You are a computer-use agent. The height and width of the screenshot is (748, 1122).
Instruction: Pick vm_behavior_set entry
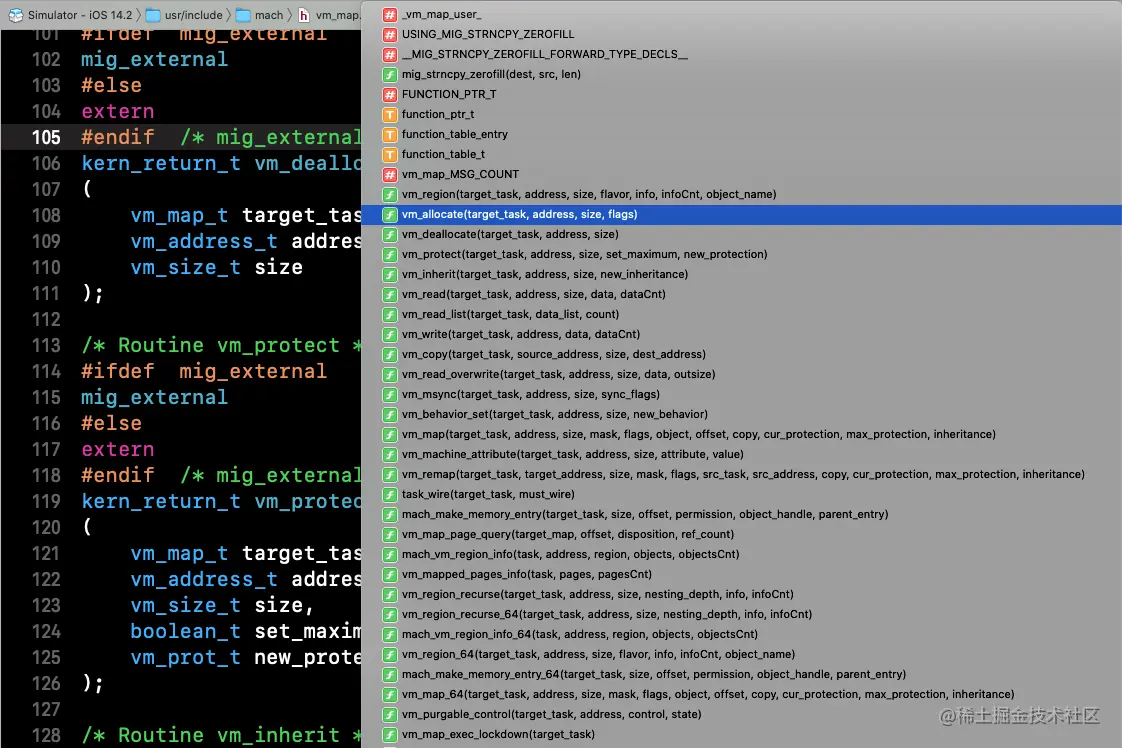click(555, 415)
